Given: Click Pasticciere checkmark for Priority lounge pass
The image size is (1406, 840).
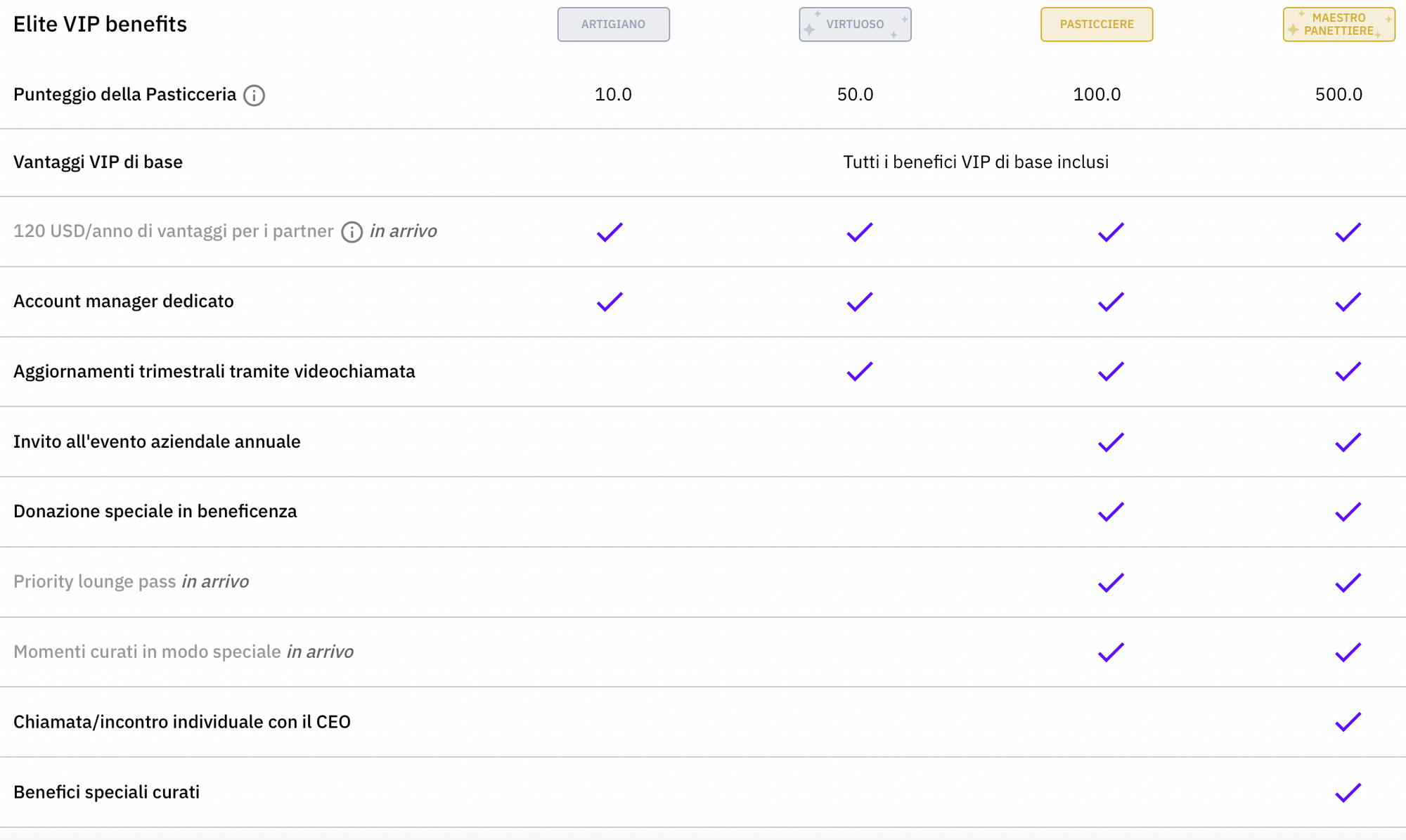Looking at the screenshot, I should tap(1111, 582).
